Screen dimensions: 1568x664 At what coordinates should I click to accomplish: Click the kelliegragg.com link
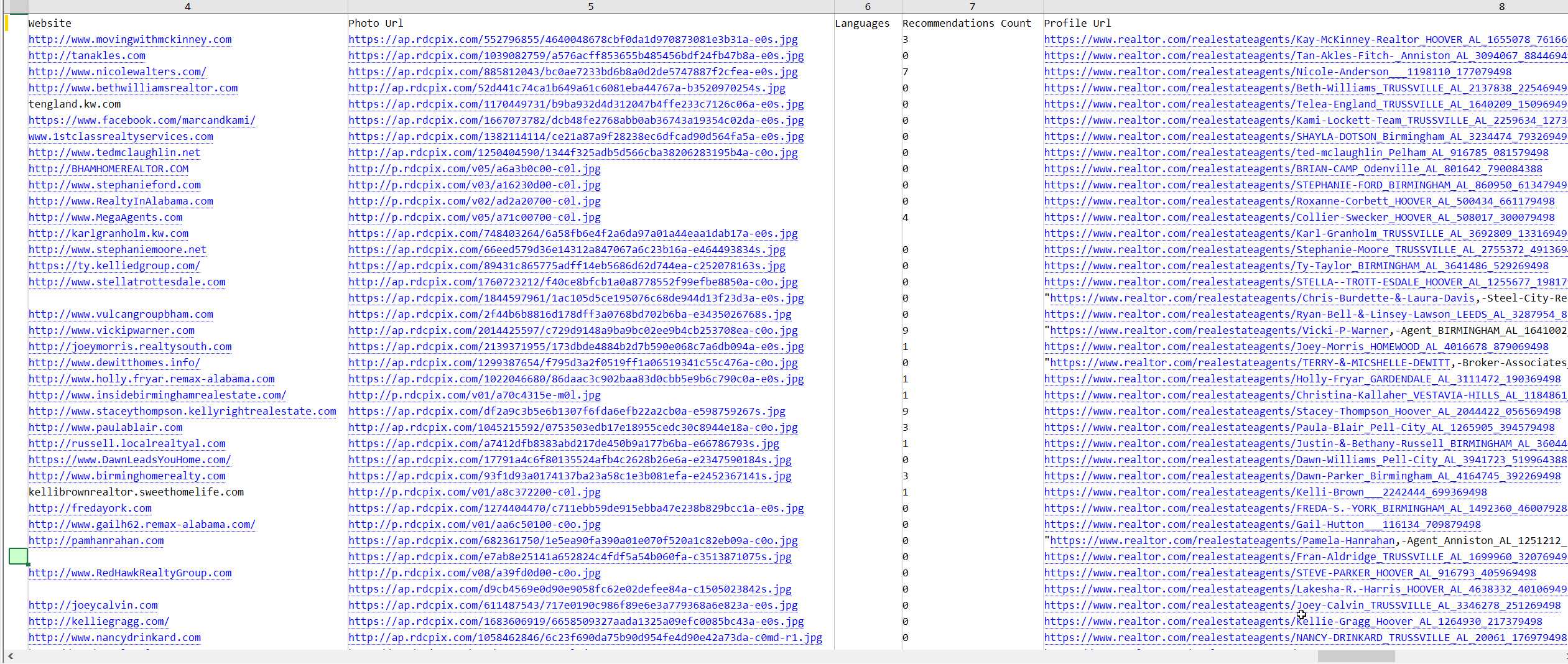click(99, 621)
